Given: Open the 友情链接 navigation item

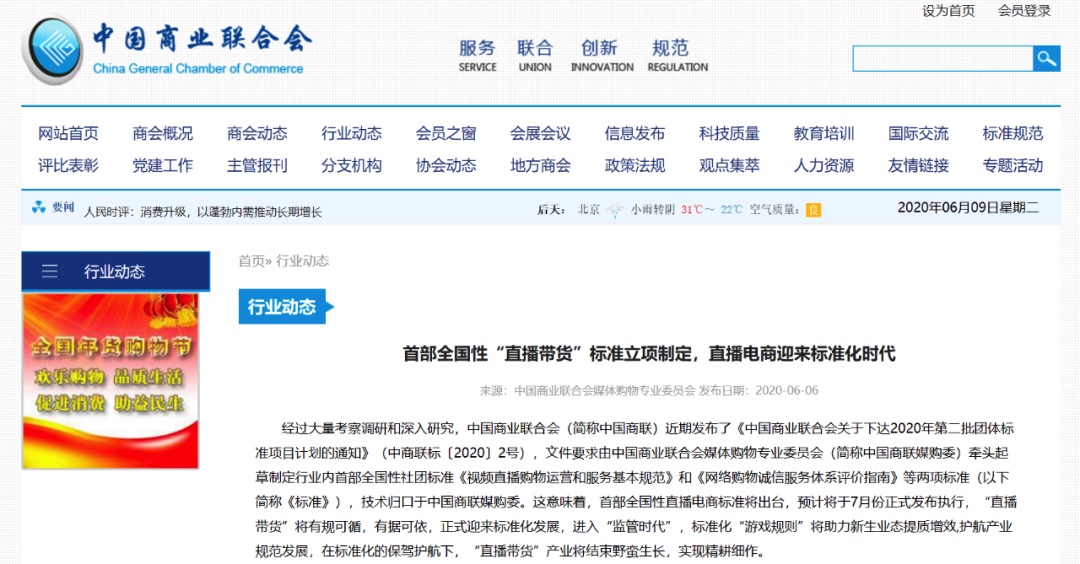Looking at the screenshot, I should (x=918, y=165).
